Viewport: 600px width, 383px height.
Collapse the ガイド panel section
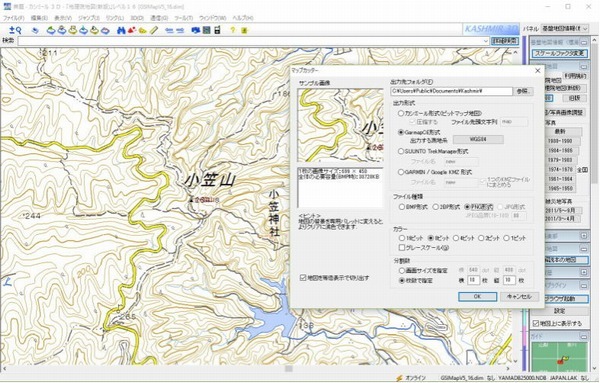pos(584,336)
